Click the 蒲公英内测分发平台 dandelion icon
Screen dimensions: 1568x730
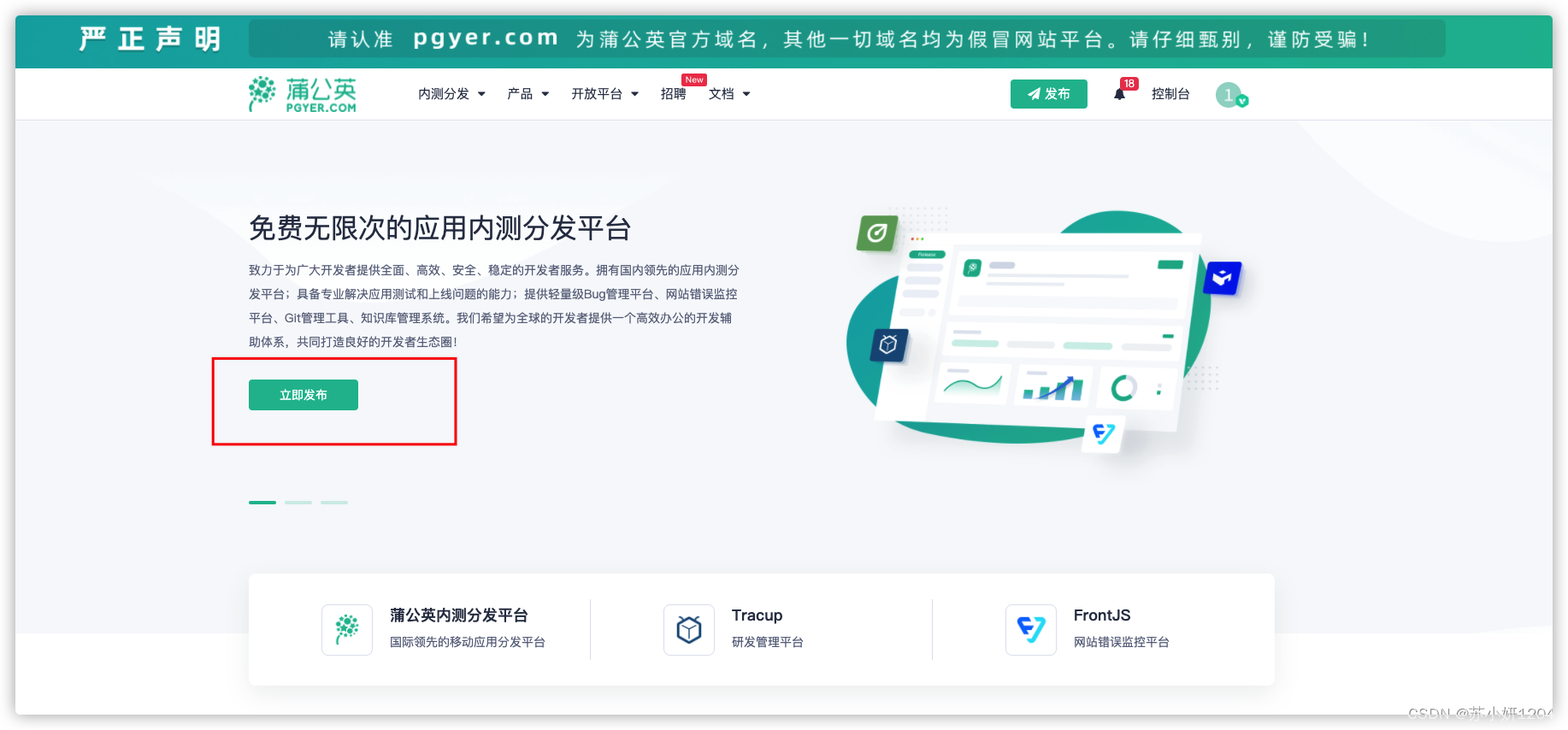tap(347, 630)
